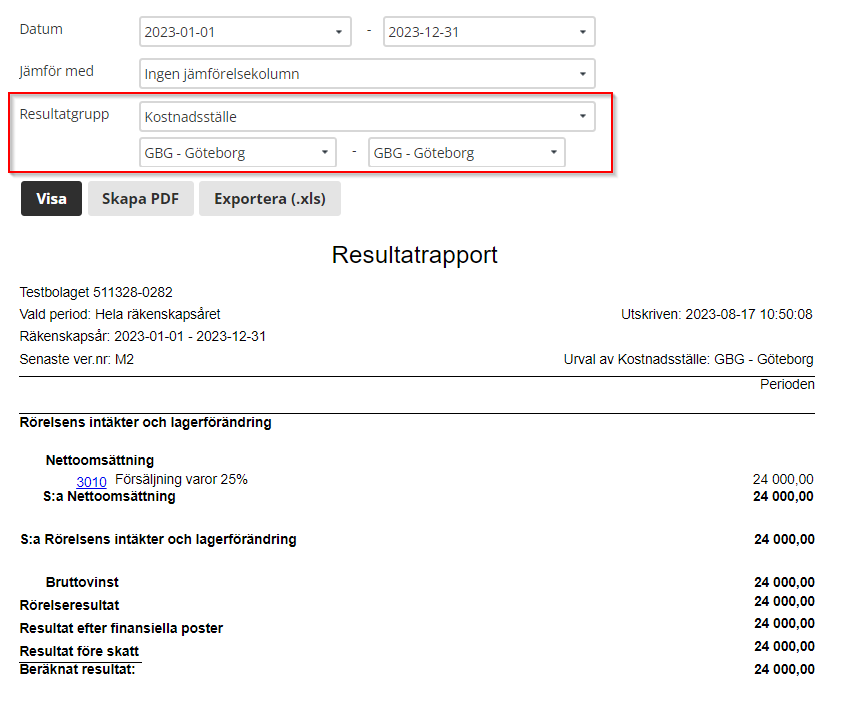
Task: Open account 3010 link
Action: (91, 482)
